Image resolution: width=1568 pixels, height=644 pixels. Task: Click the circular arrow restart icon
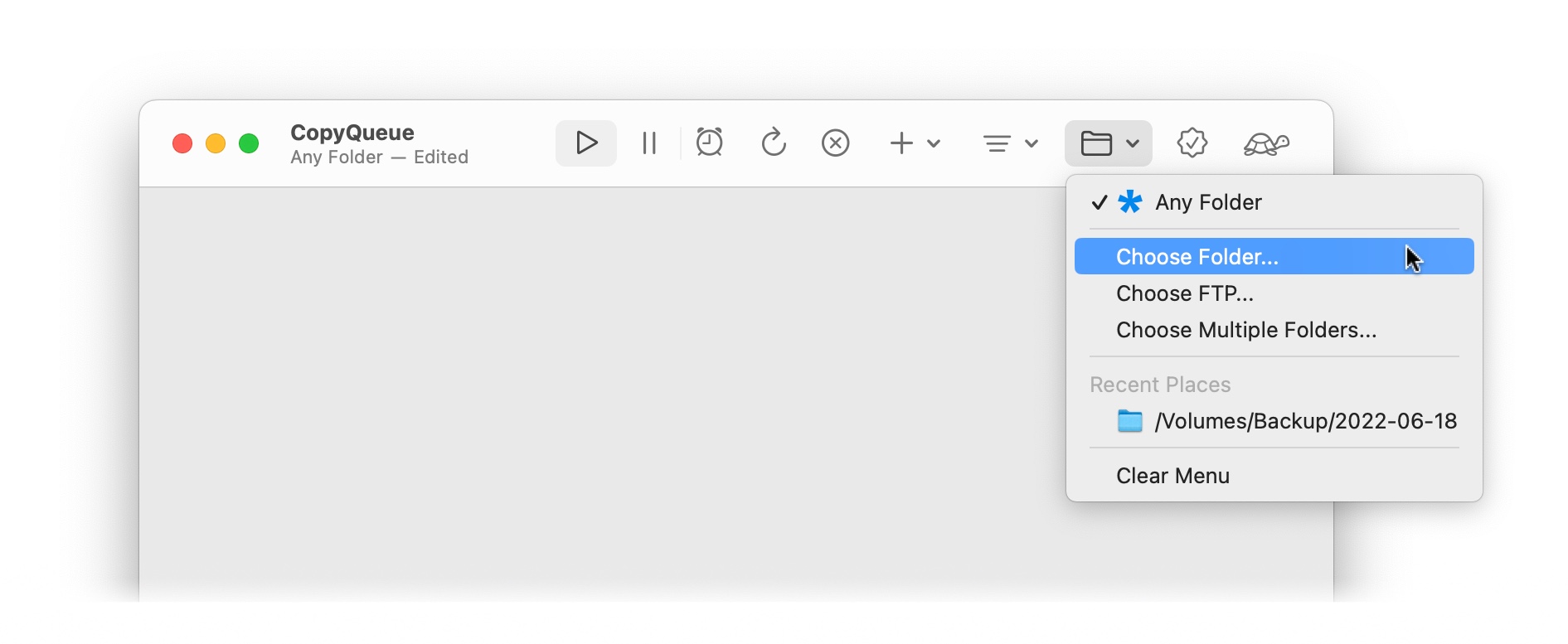773,143
